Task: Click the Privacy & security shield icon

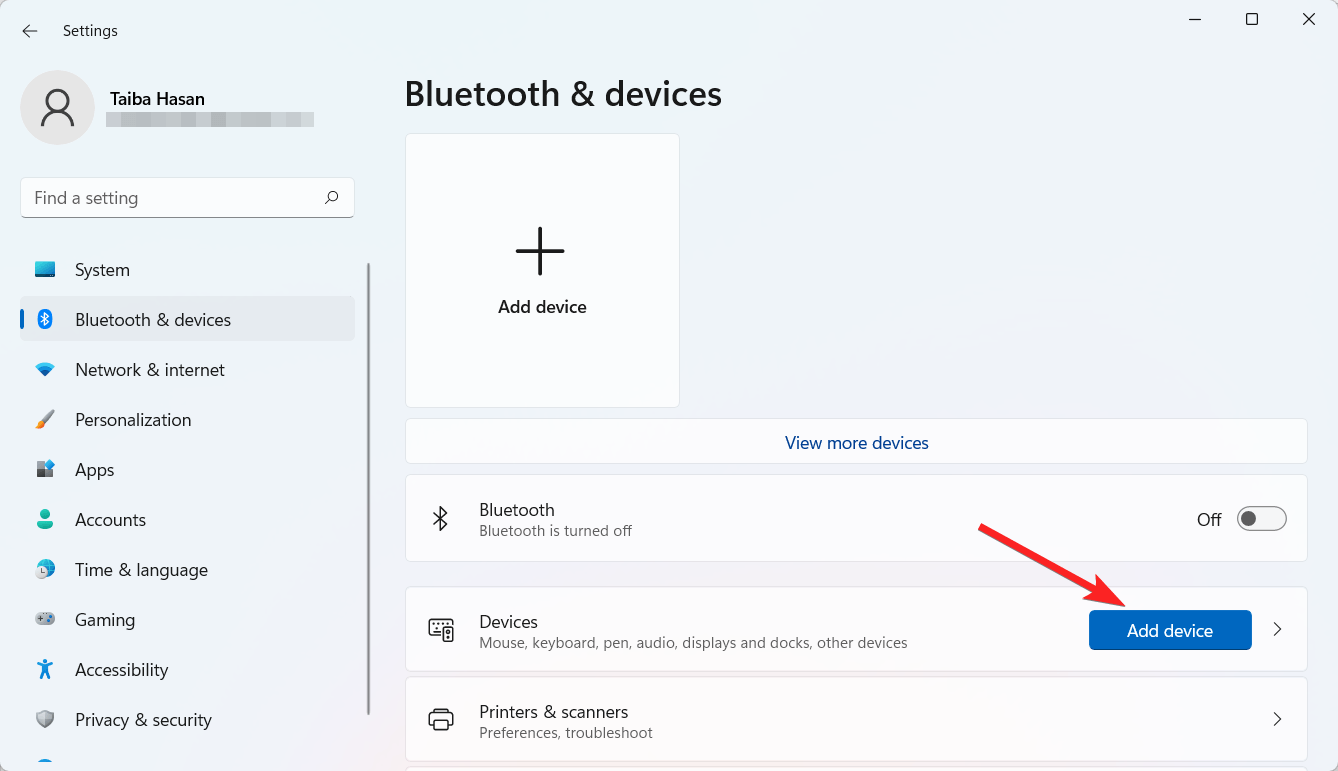Action: pos(45,720)
